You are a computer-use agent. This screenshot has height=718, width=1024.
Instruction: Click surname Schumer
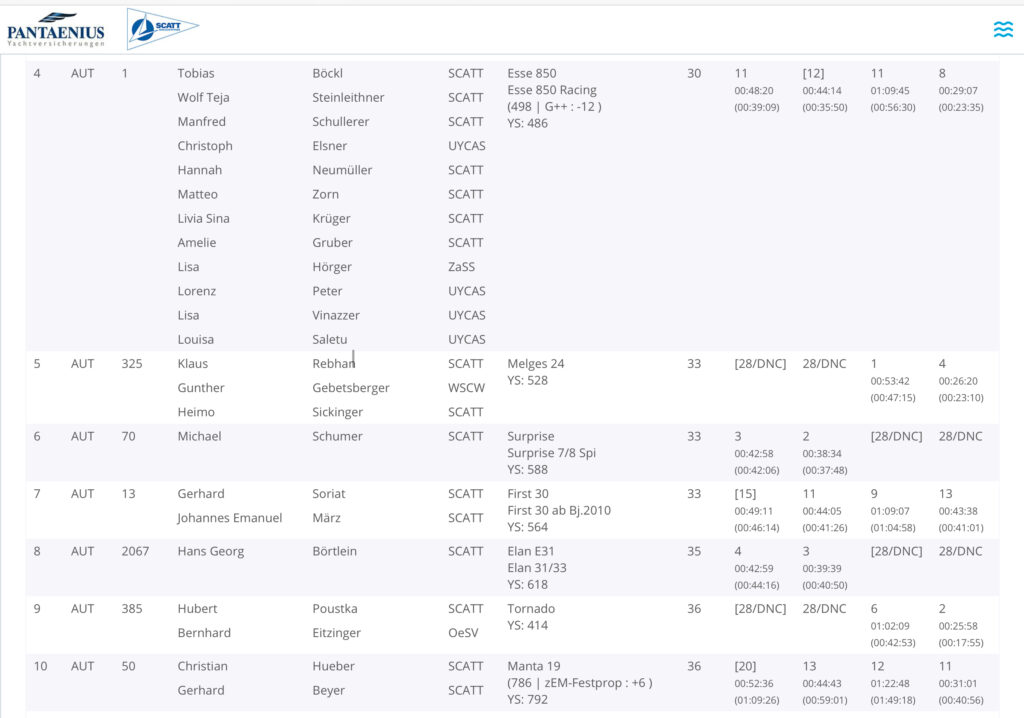[337, 436]
